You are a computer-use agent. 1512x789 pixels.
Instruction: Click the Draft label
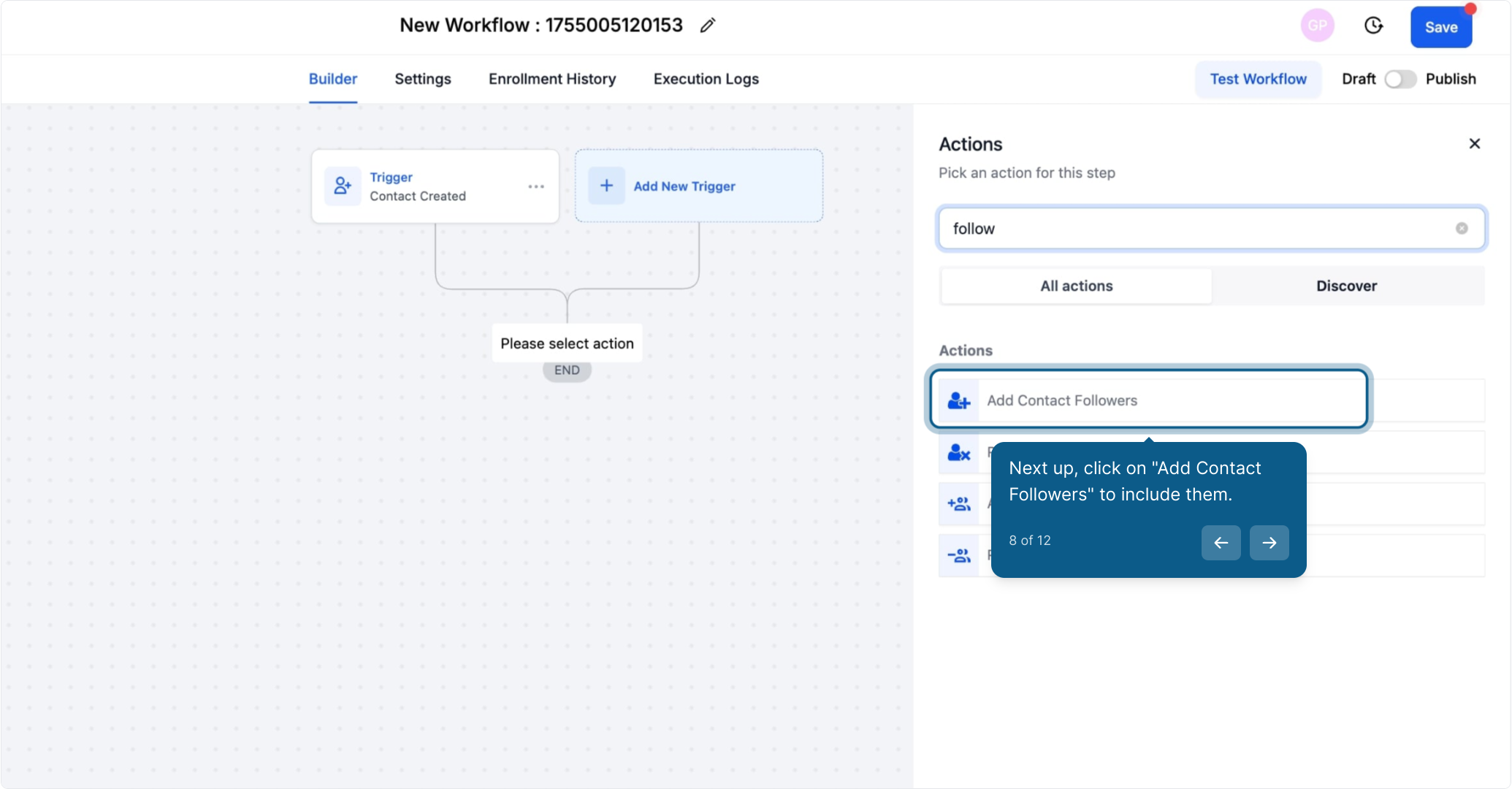1359,79
